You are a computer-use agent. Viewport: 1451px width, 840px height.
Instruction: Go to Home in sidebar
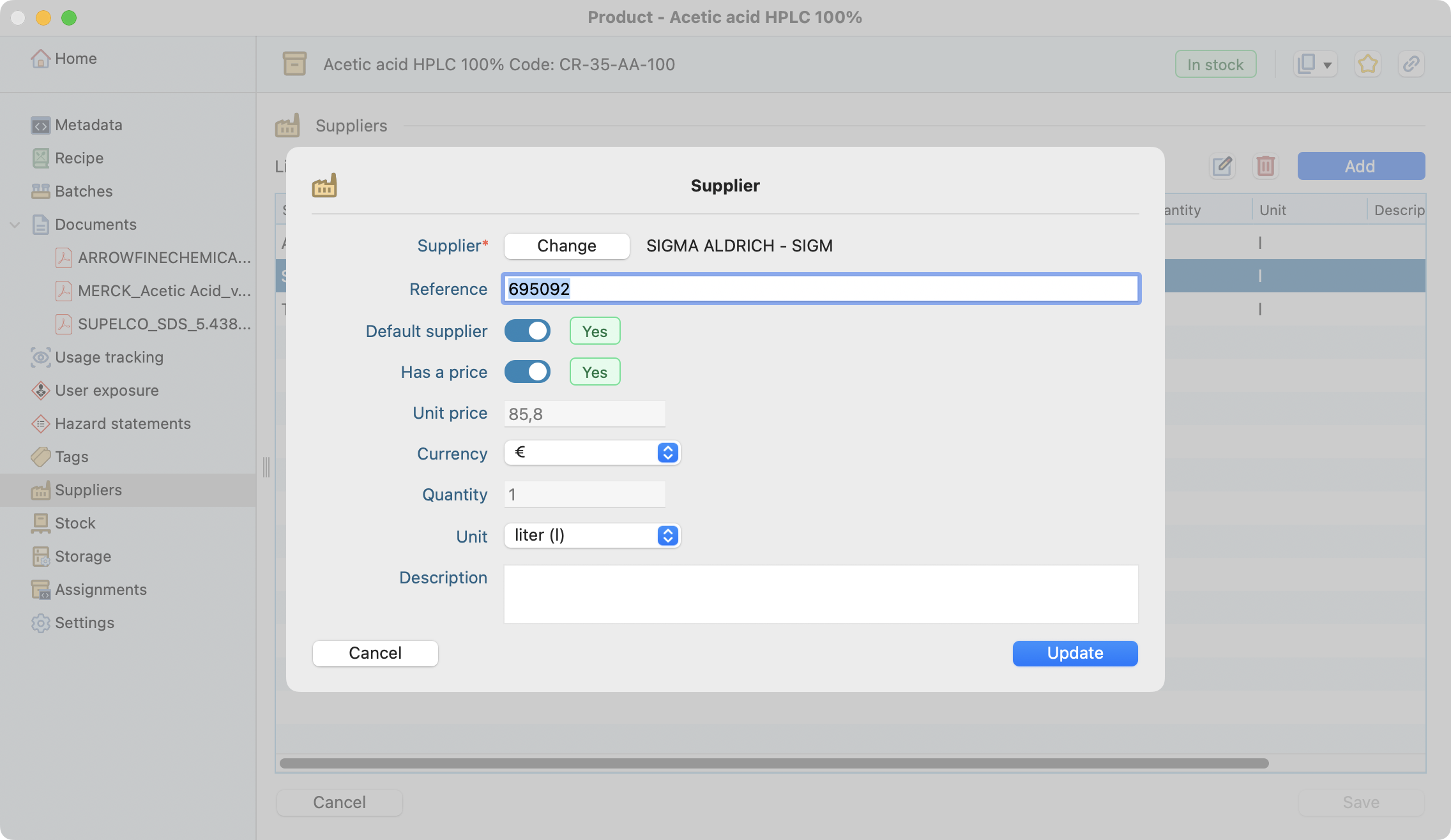[75, 59]
